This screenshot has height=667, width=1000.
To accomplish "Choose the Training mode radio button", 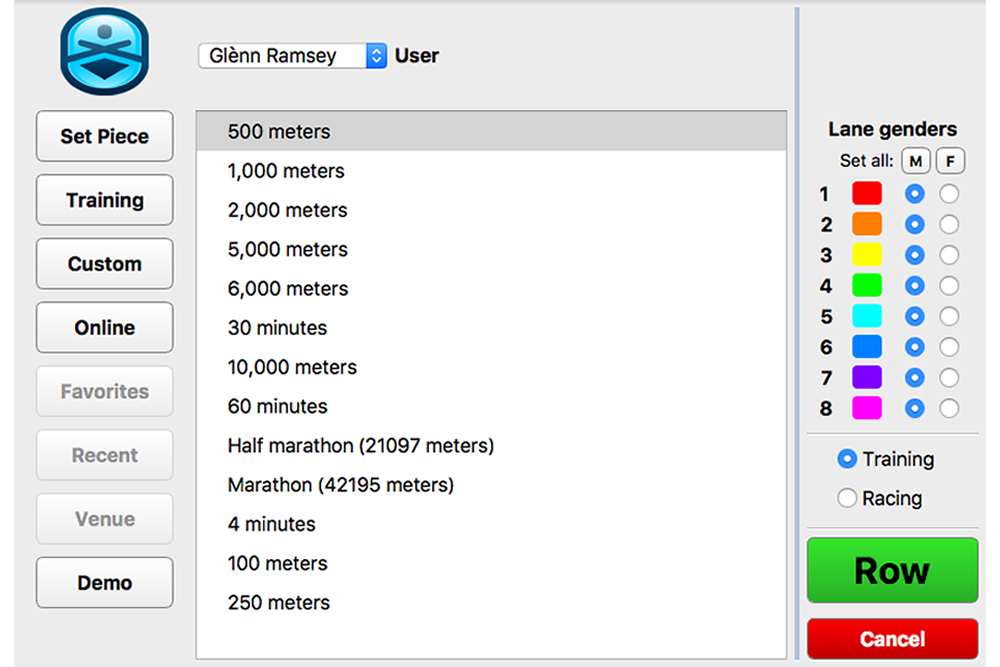I will coord(847,459).
